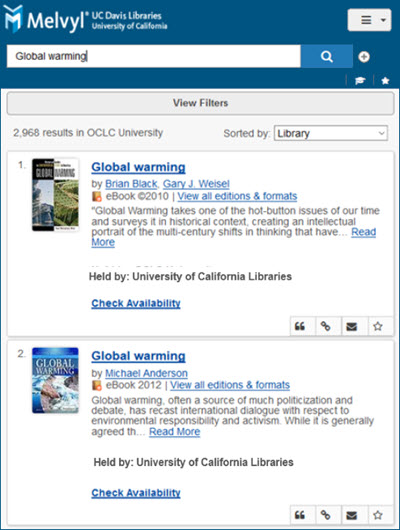Save result 2 with star icon

(378, 515)
